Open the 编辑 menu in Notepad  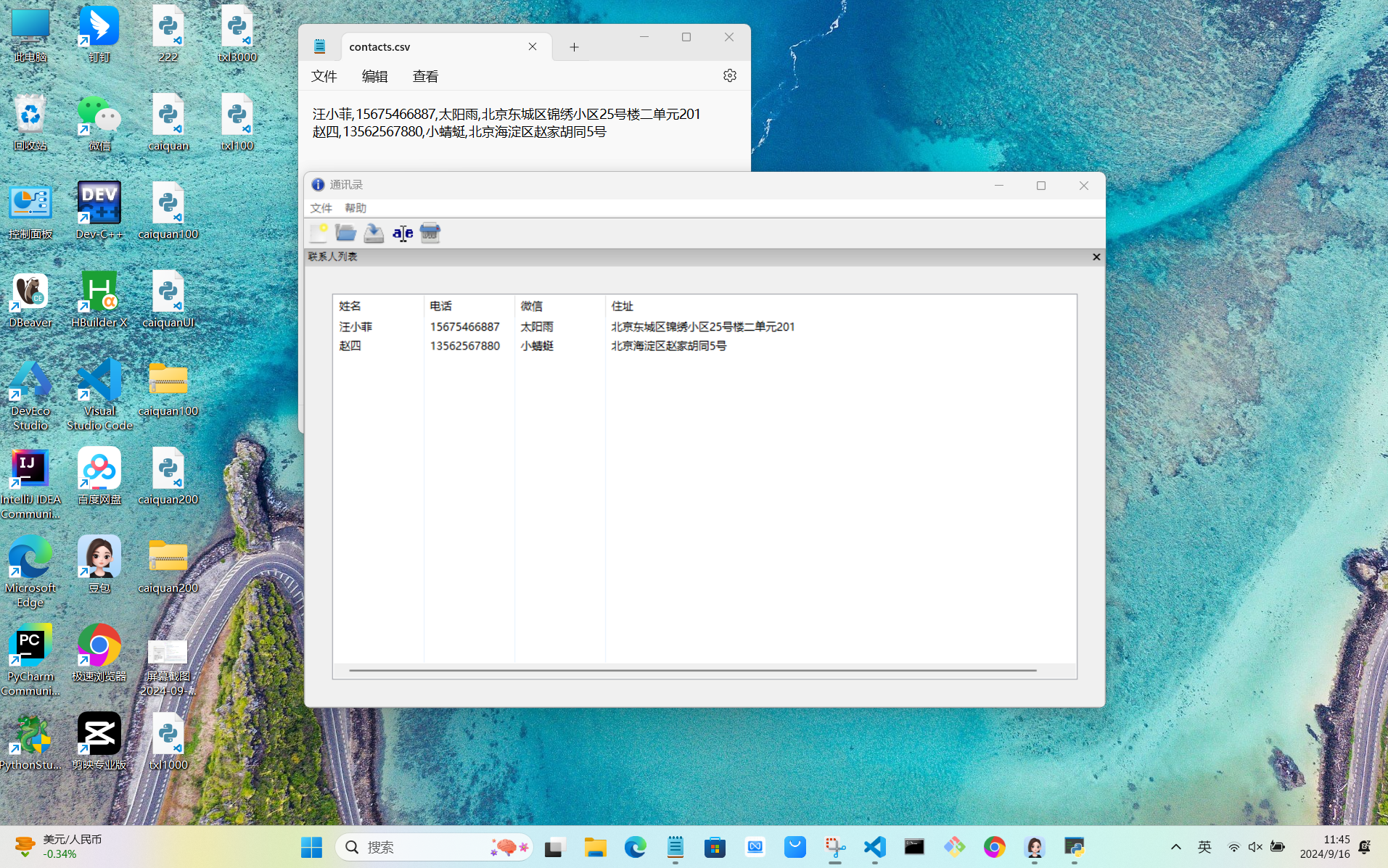pyautogui.click(x=374, y=77)
